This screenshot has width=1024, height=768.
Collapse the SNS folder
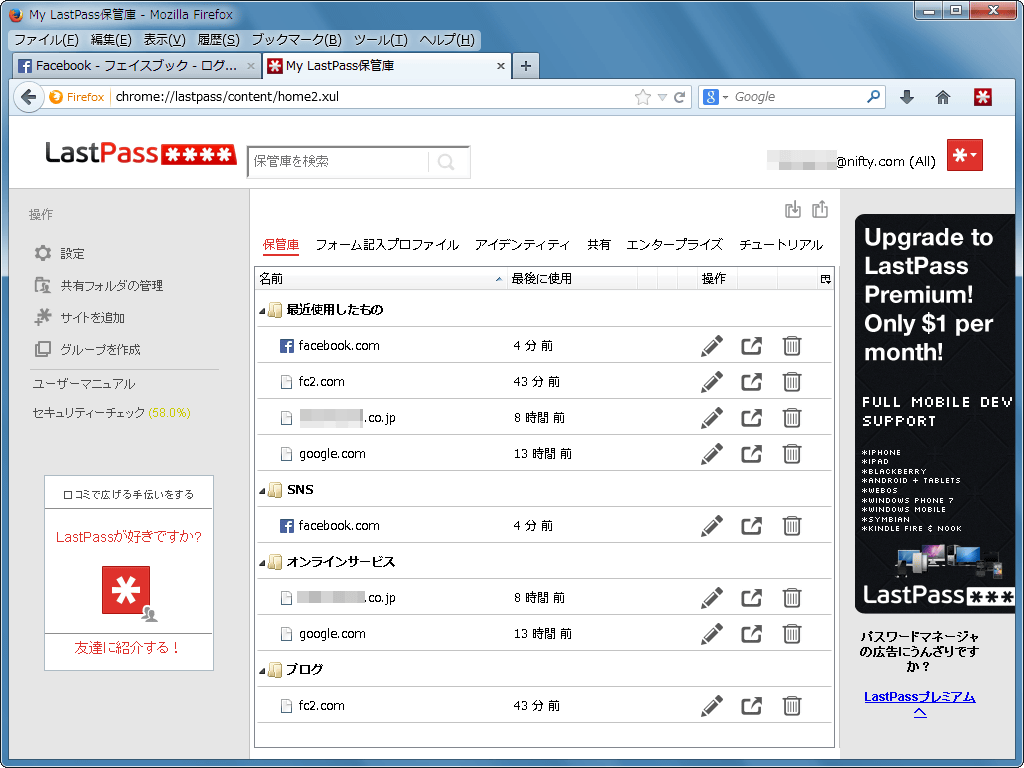coord(263,491)
